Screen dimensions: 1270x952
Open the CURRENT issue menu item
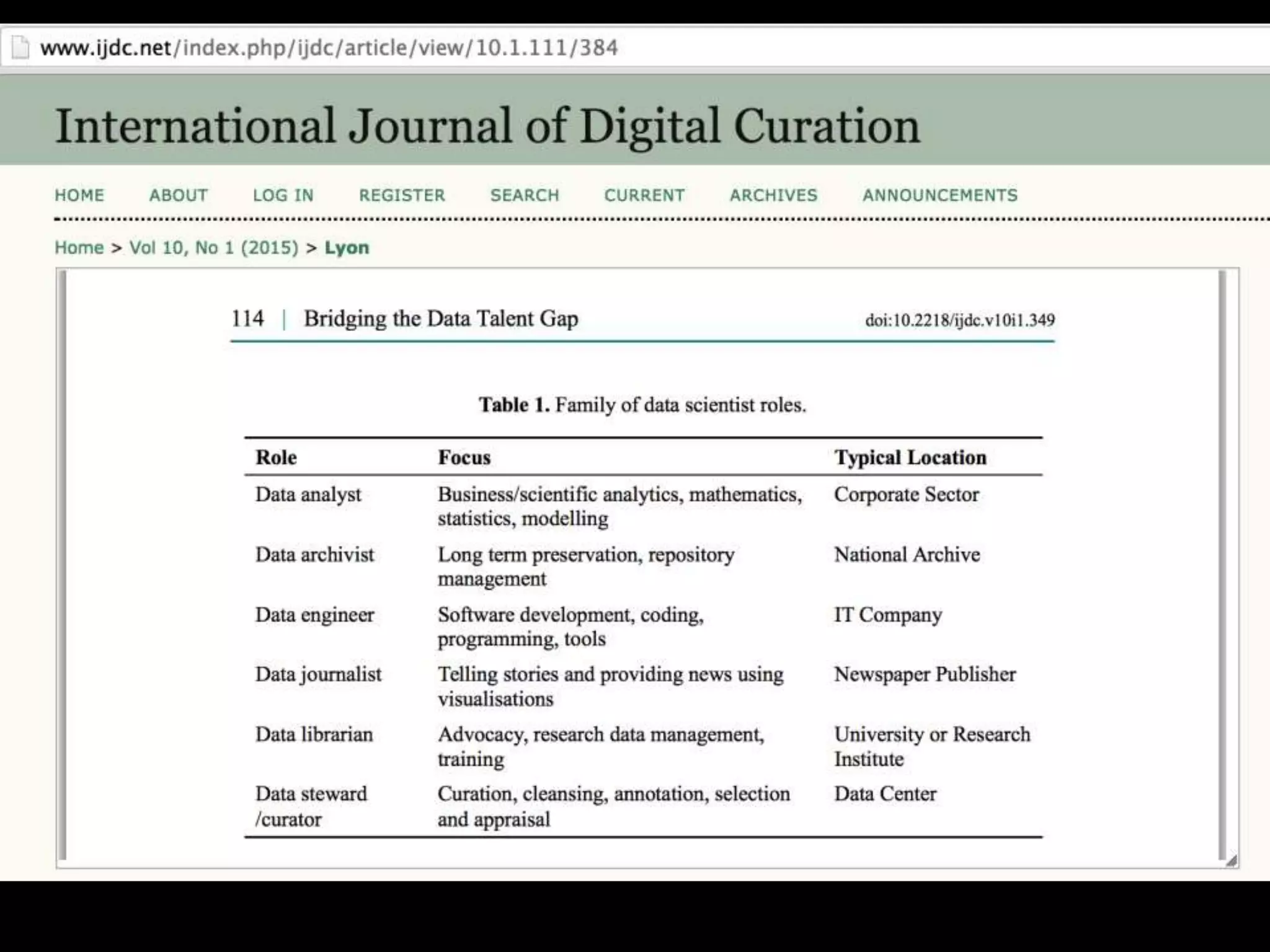[x=644, y=195]
